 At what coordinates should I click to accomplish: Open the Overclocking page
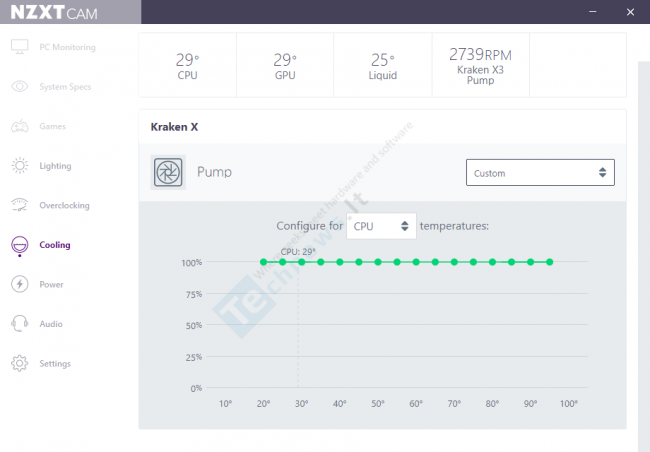coord(64,205)
